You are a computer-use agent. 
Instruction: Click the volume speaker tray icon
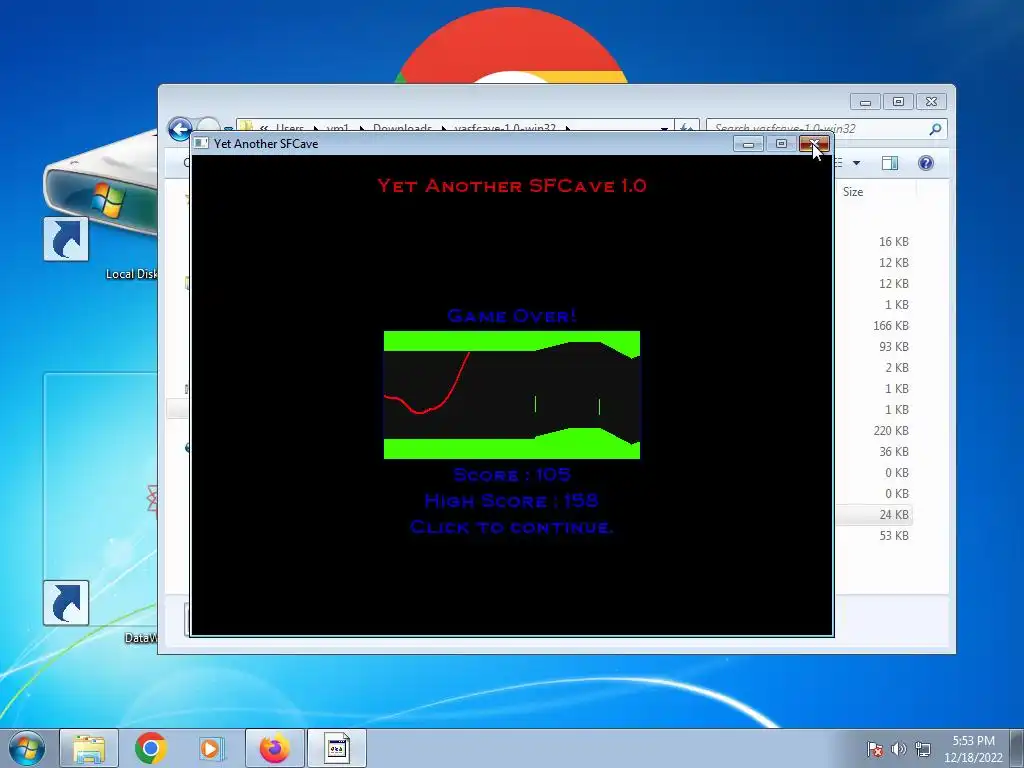[899, 749]
